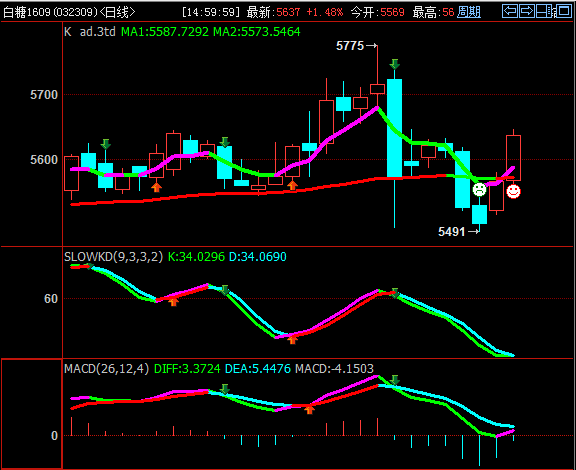Click the green sell arrow above 5775 candle

(x=395, y=64)
